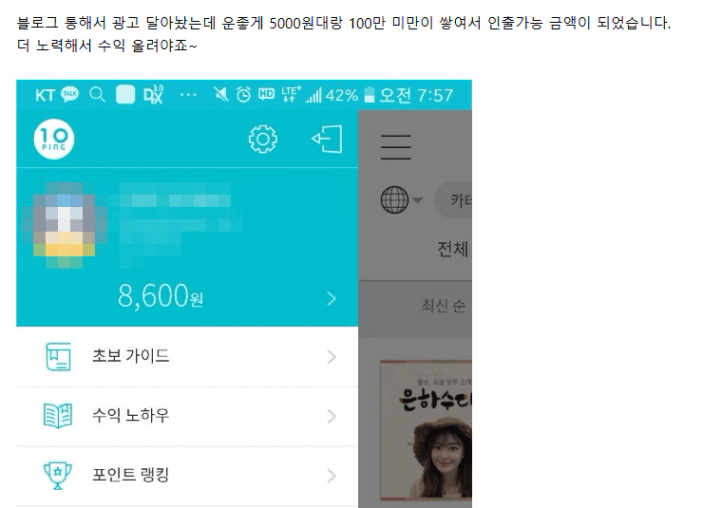Tap the search icon in status bar
The width and height of the screenshot is (721, 508).
pyautogui.click(x=97, y=95)
